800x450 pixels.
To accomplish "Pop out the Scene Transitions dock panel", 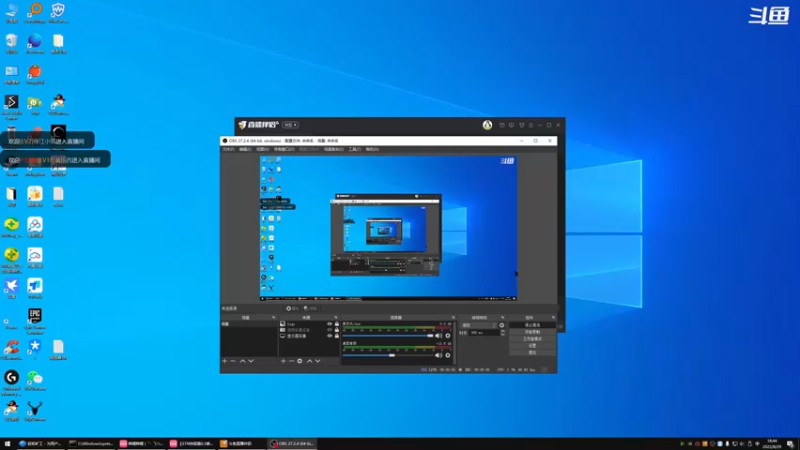I will coord(503,317).
